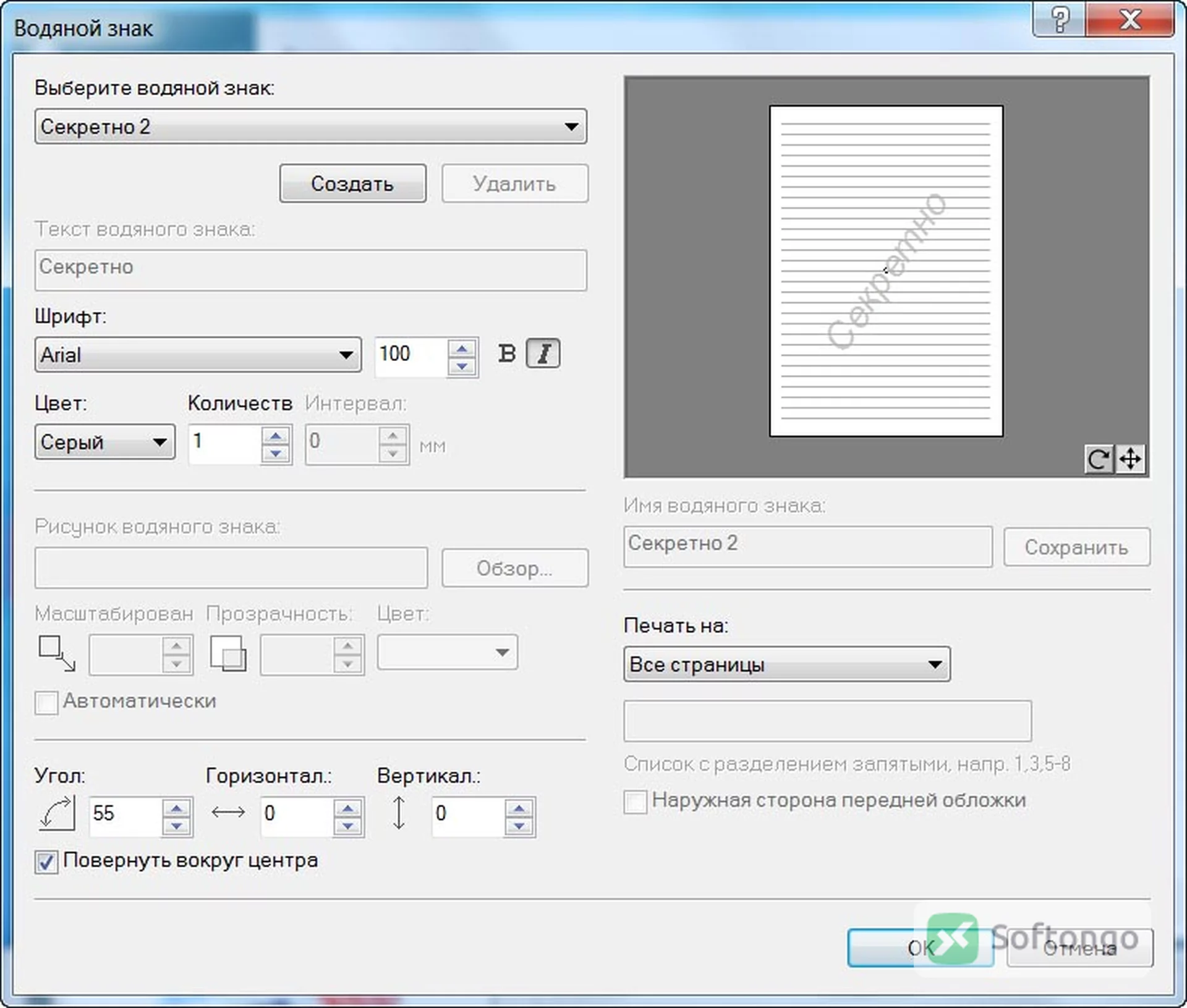The image size is (1187, 1008).
Task: Click the help question mark button
Action: coord(1060,20)
